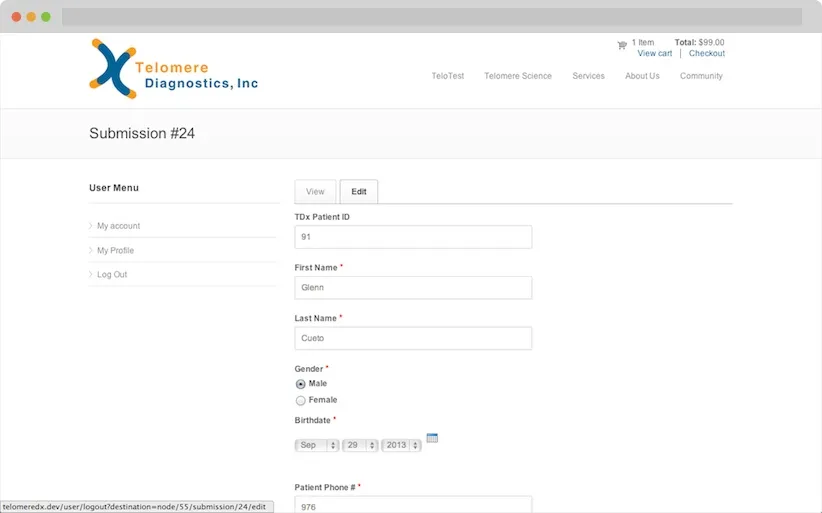Click the Submission #24 heading

[142, 133]
